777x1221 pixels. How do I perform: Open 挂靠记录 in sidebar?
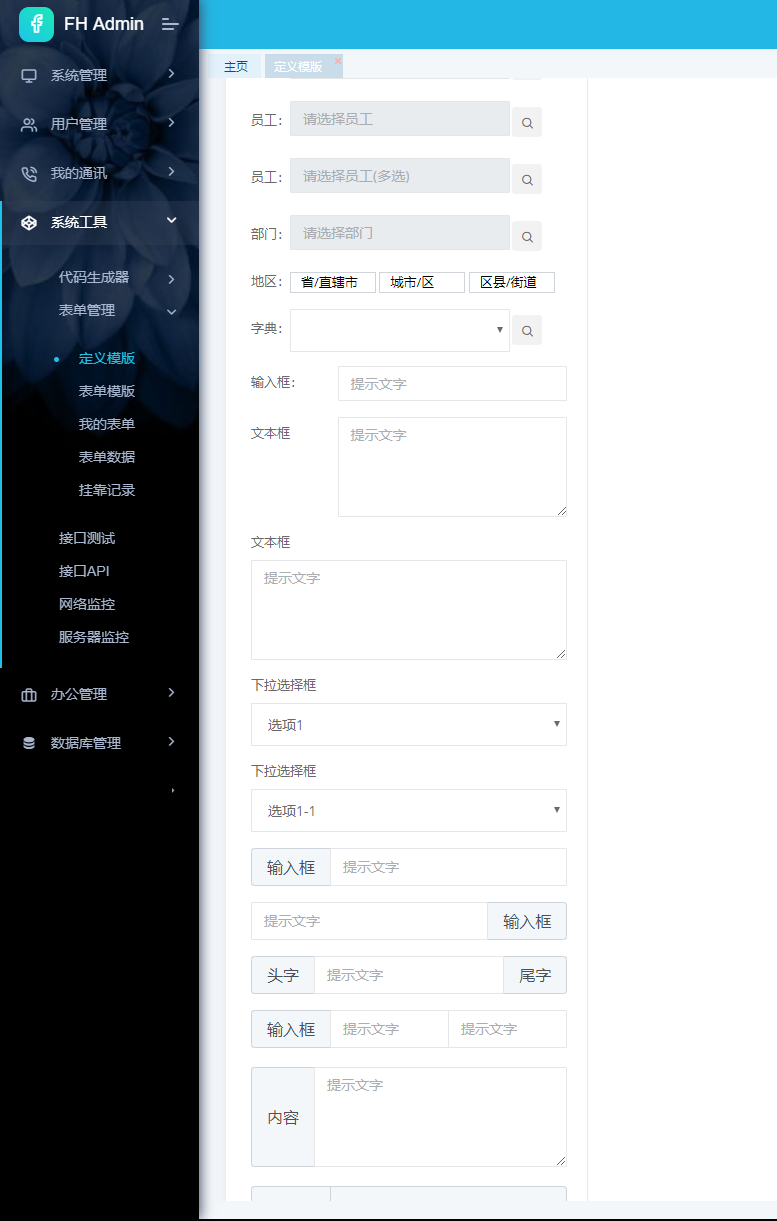(x=107, y=491)
